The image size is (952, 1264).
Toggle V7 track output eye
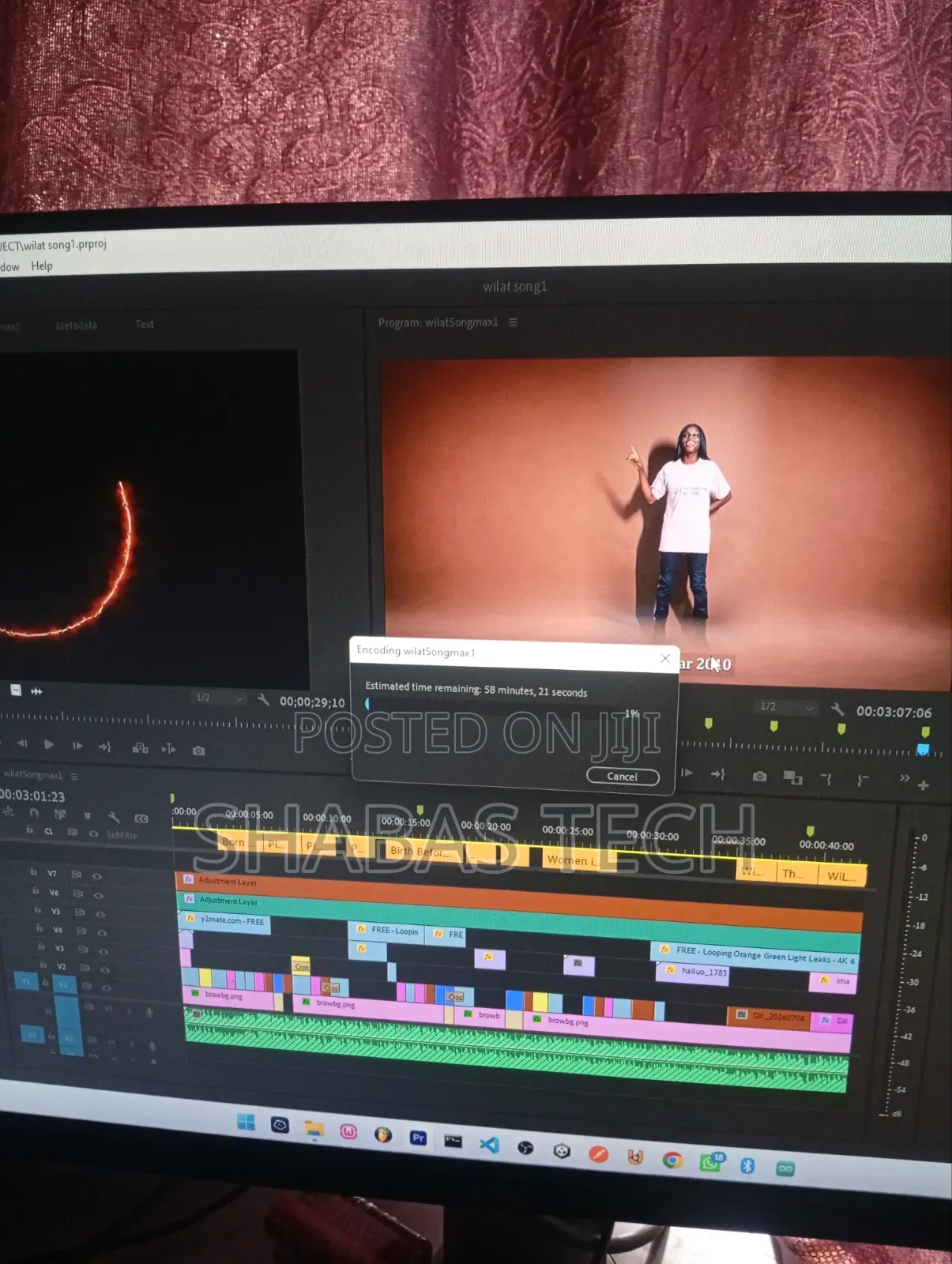(97, 875)
